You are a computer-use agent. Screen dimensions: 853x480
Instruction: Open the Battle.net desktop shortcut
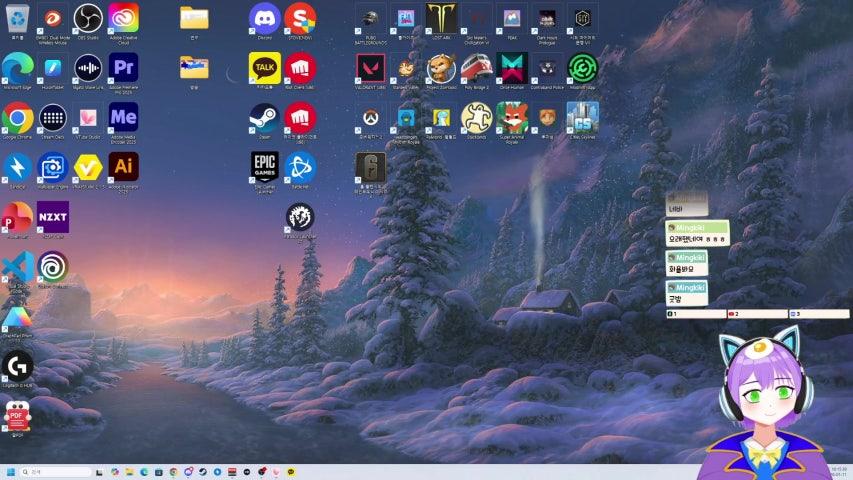click(x=300, y=167)
